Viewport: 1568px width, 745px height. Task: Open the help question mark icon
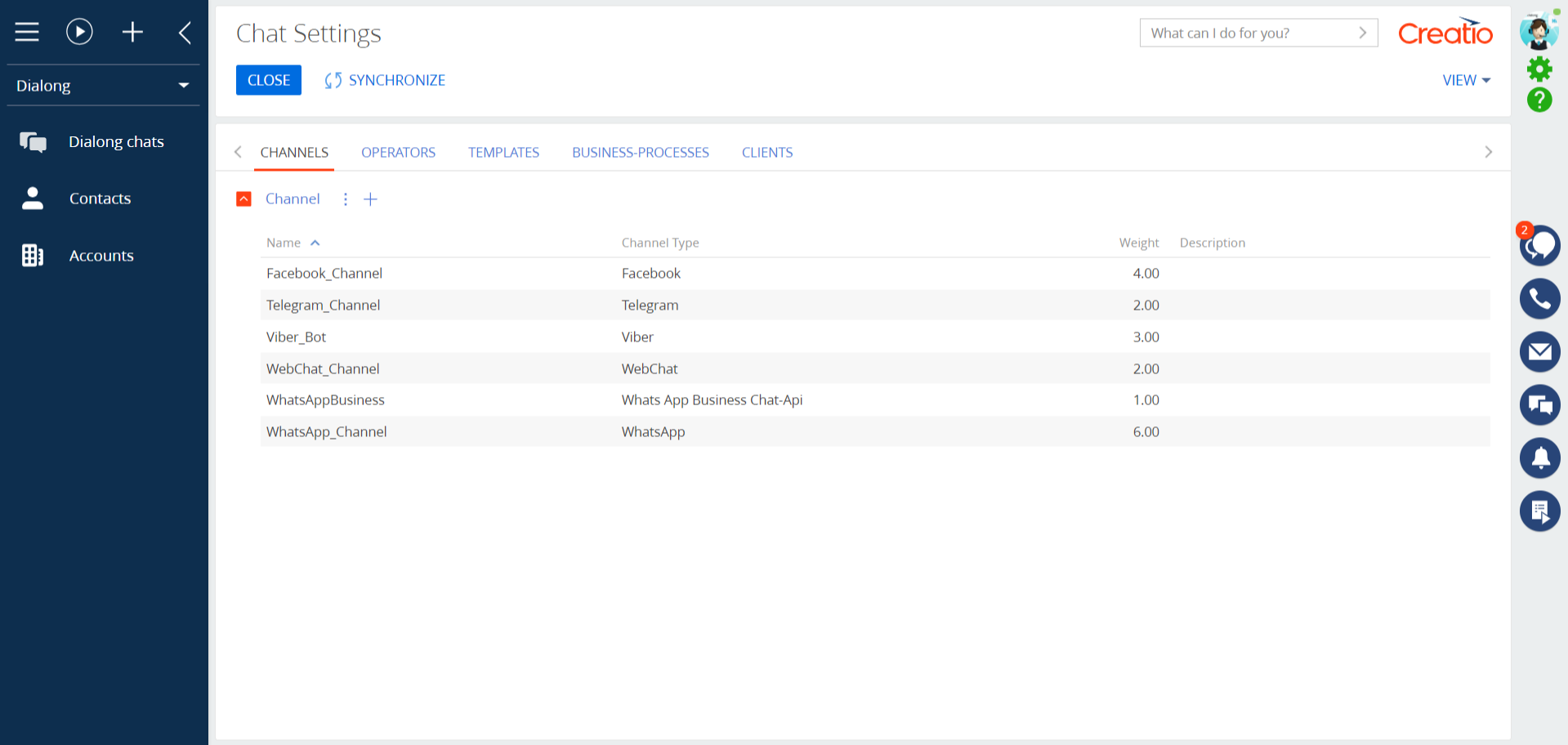click(x=1539, y=100)
